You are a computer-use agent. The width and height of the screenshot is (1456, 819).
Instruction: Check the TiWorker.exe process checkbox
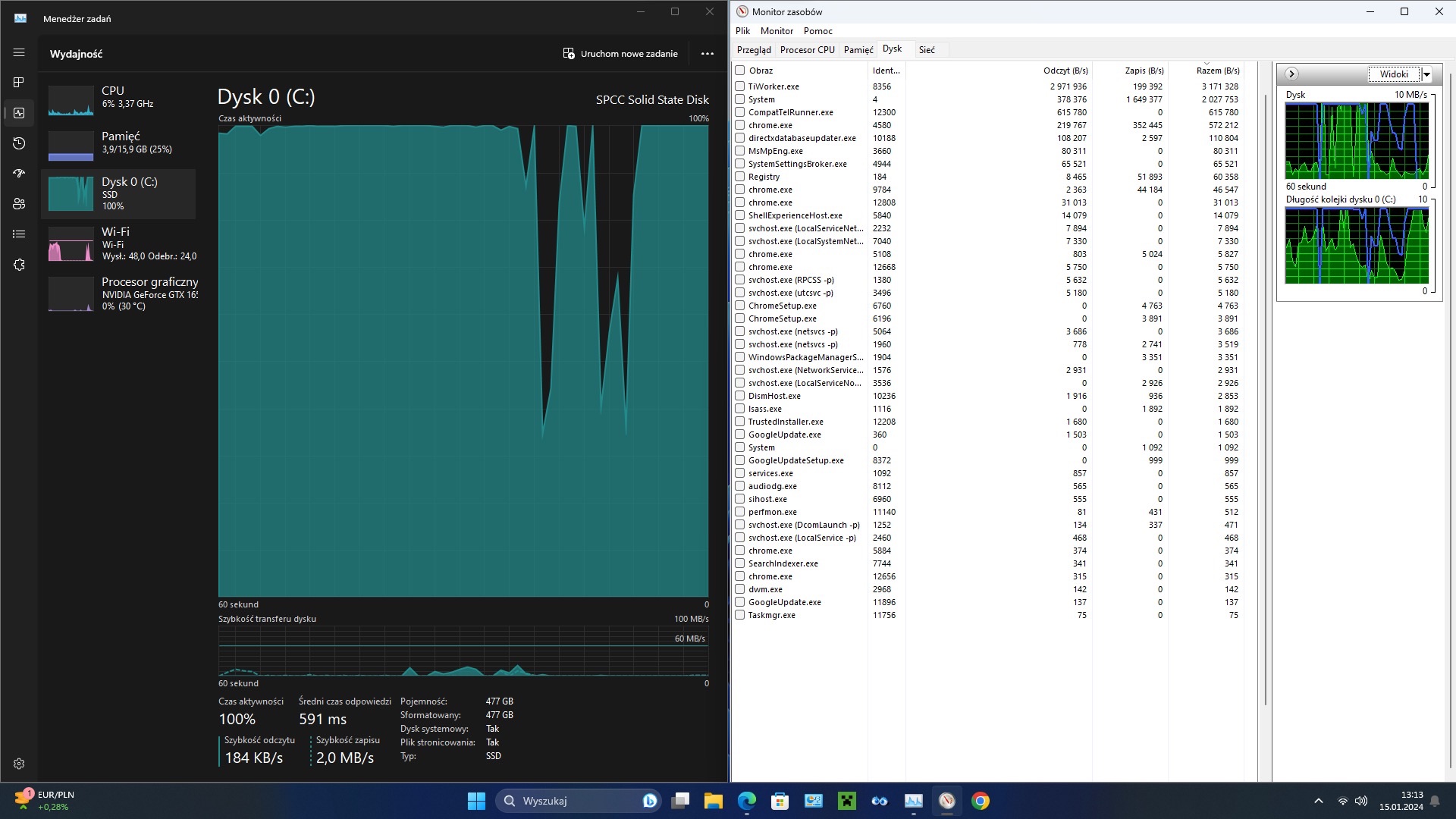pos(739,86)
